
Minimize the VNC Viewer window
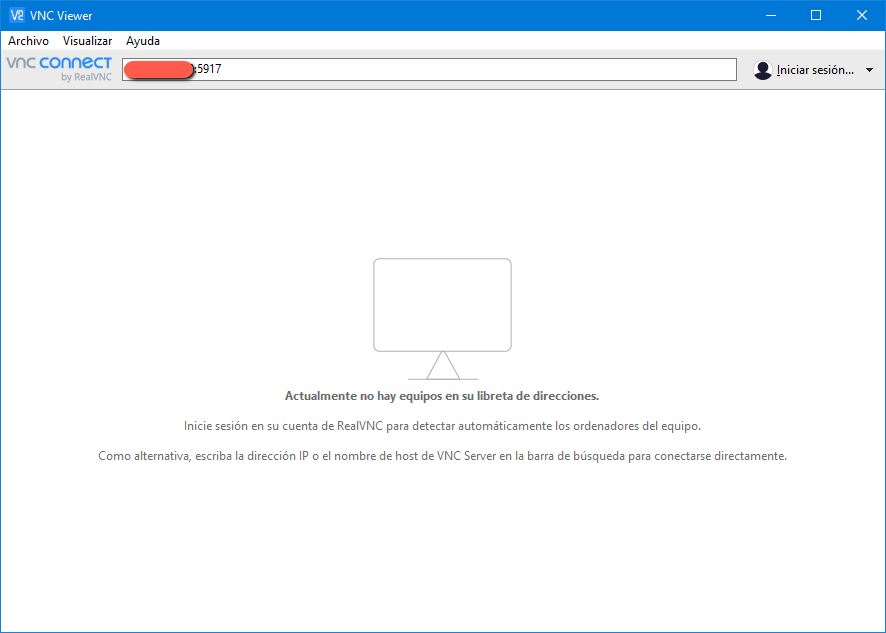click(770, 15)
